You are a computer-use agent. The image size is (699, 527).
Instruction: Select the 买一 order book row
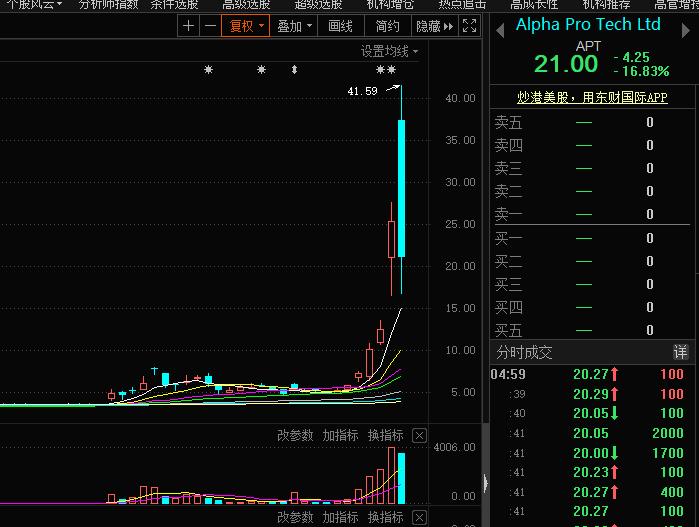tap(592, 238)
